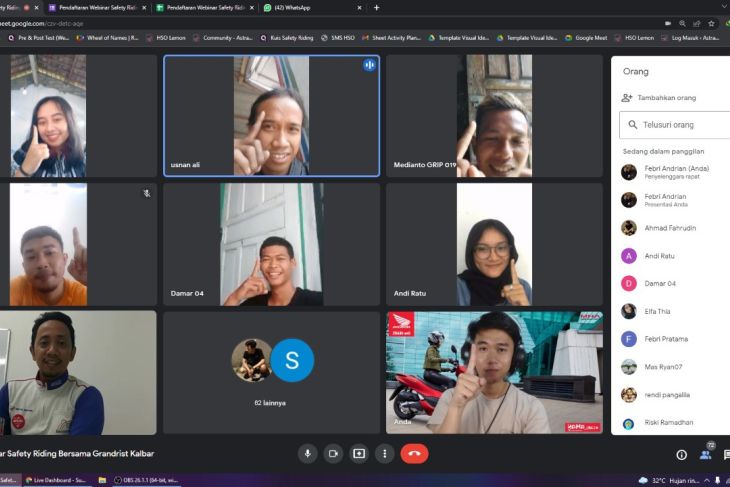Click the blue S avatar in lainnya tile
730x487 pixels.
[292, 360]
